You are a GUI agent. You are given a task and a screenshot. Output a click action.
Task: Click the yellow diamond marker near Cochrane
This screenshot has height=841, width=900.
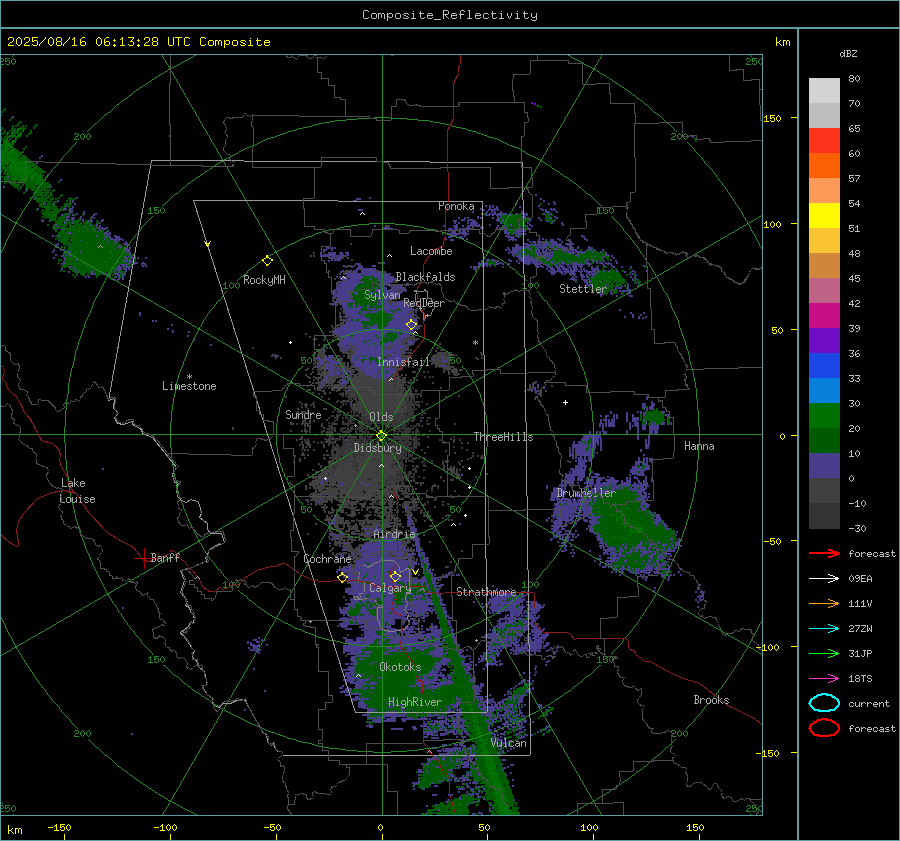point(343,577)
